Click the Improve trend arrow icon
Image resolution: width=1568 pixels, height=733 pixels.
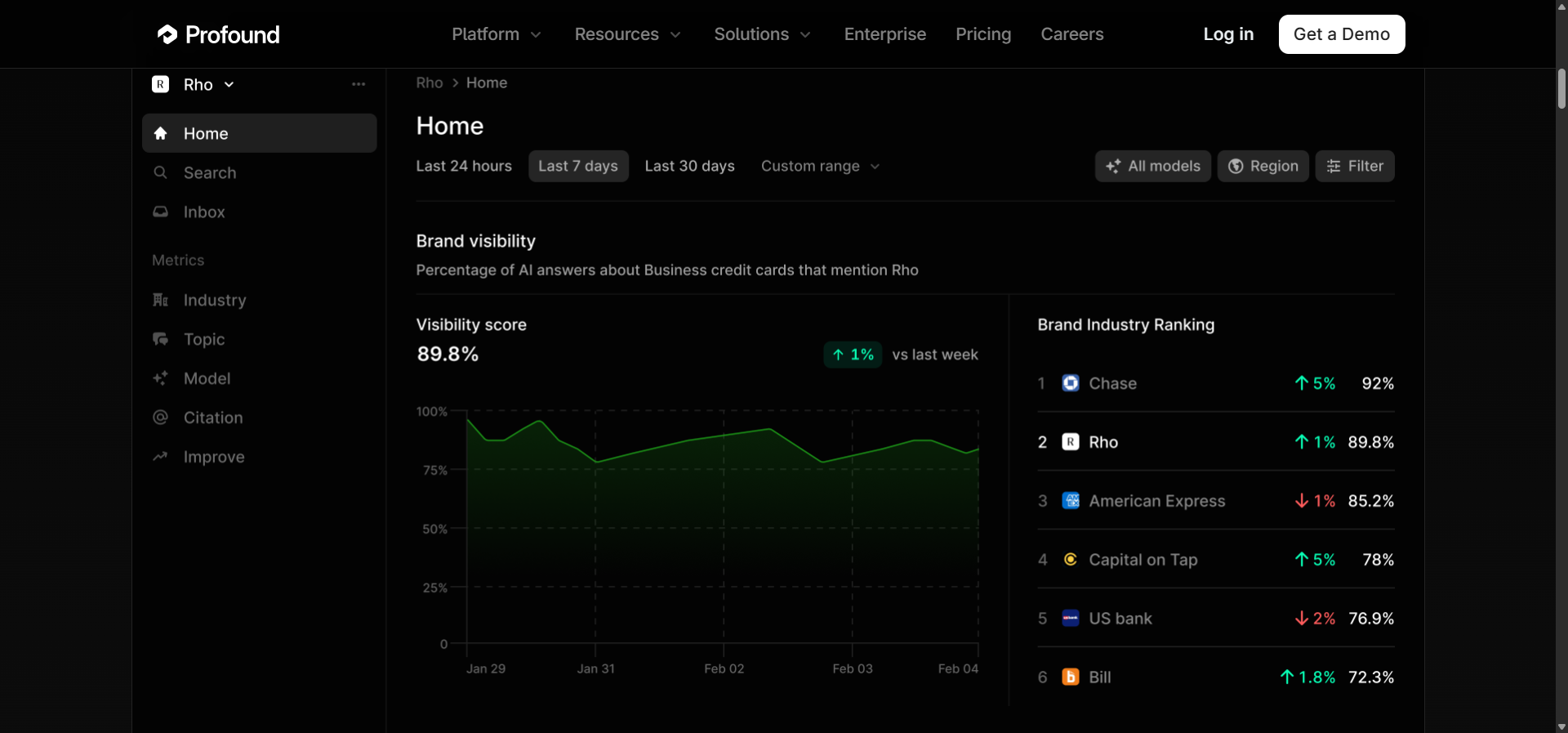point(161,457)
